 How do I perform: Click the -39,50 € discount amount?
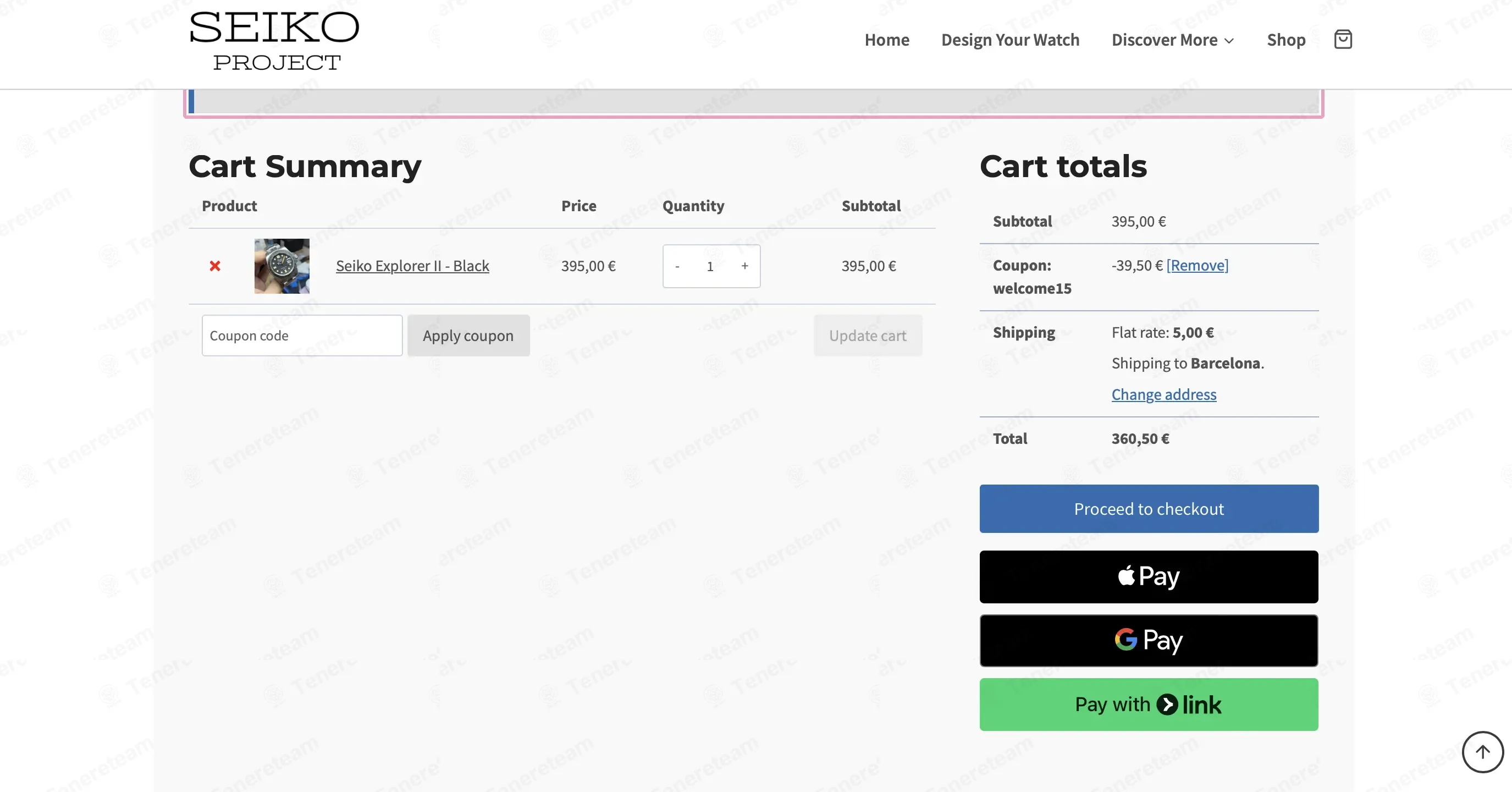pyautogui.click(x=1137, y=265)
